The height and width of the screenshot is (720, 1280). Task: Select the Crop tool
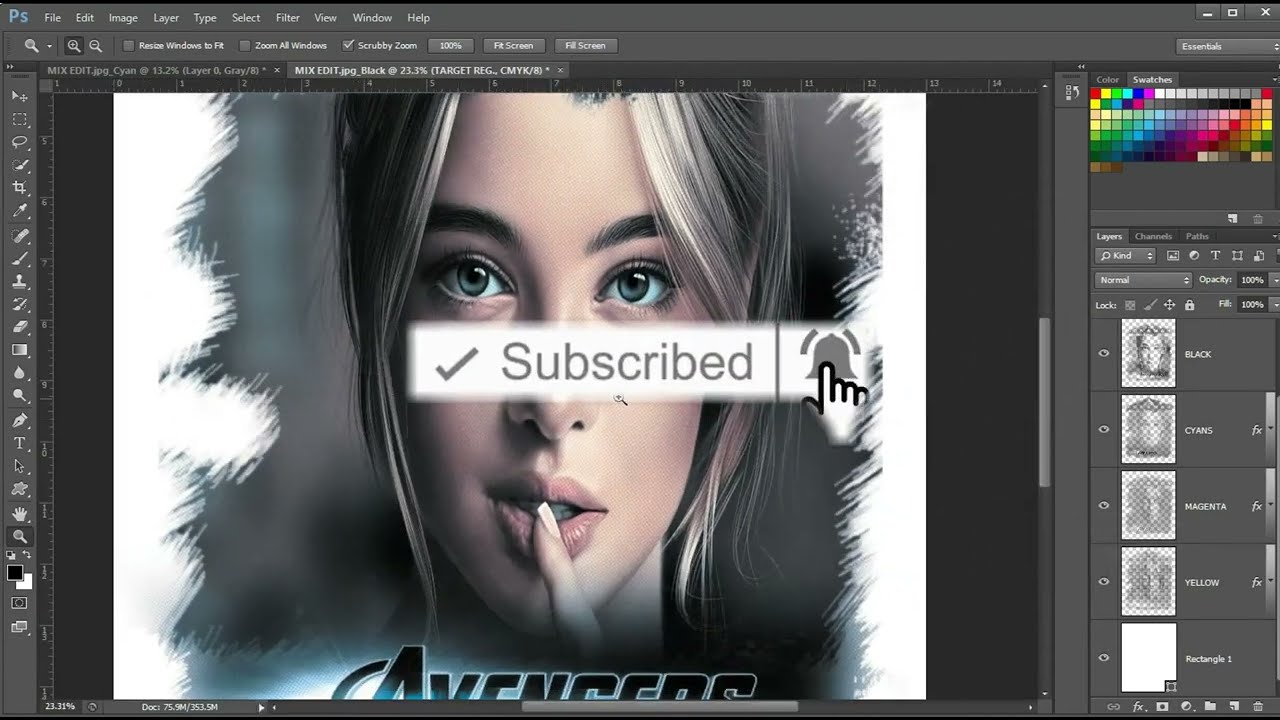(x=19, y=188)
